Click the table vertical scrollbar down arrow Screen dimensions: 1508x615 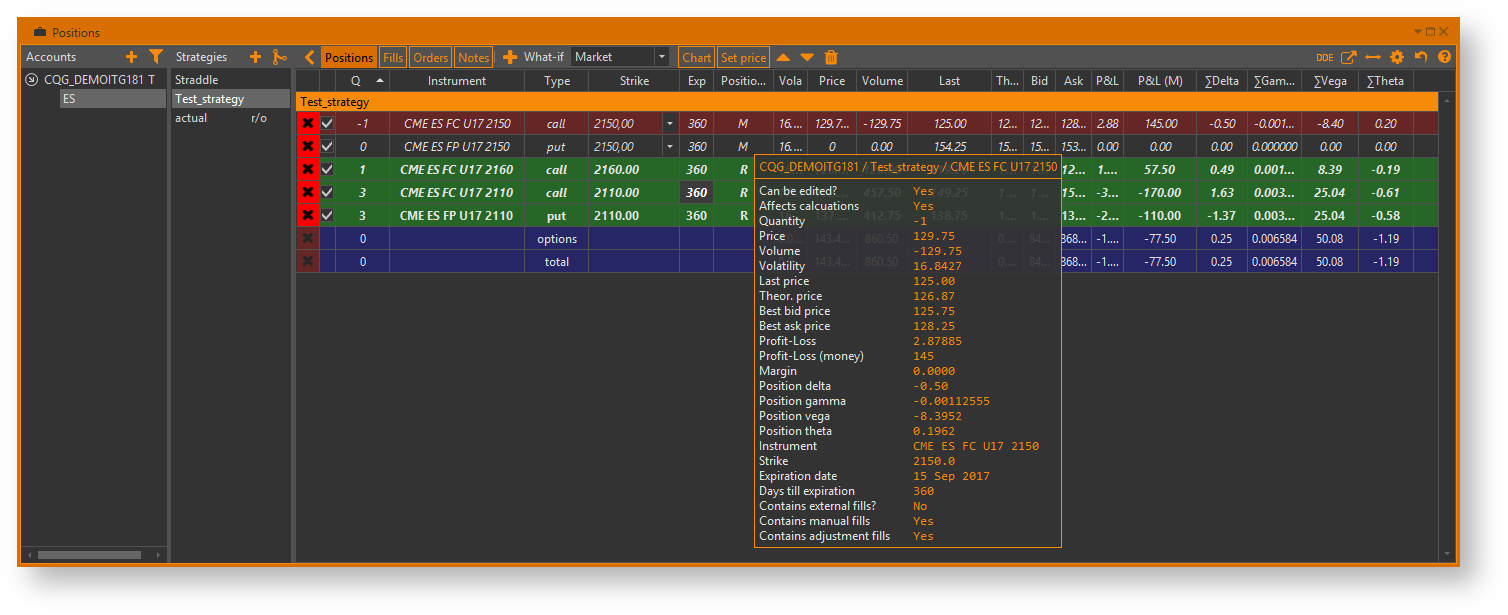(x=1446, y=554)
